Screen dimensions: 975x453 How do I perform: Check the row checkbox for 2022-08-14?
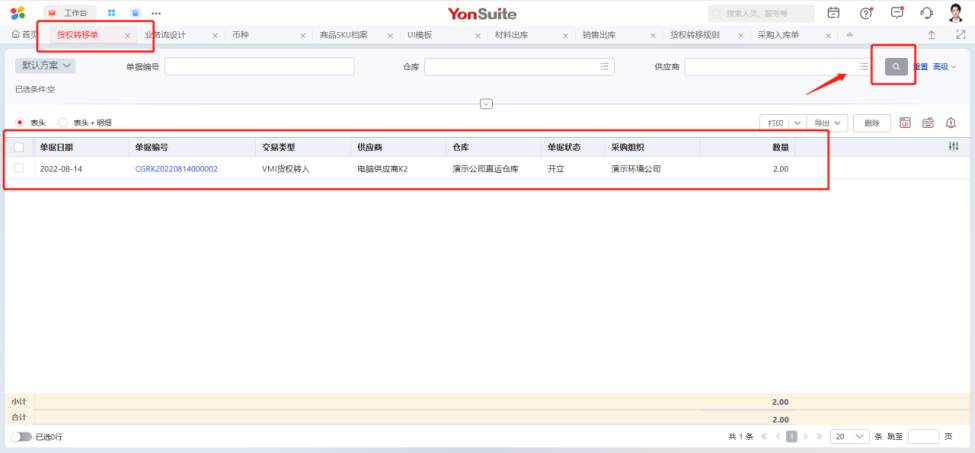(x=19, y=168)
